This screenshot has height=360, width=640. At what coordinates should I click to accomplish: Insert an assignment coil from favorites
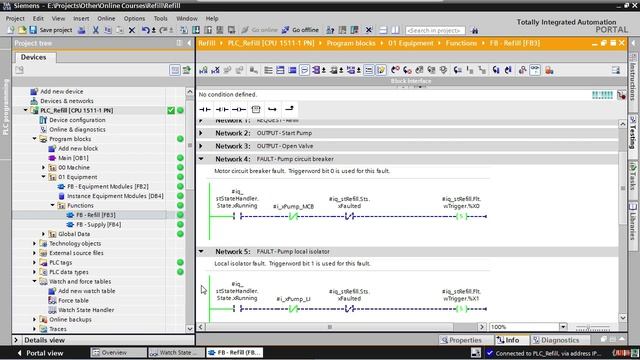[239, 109]
